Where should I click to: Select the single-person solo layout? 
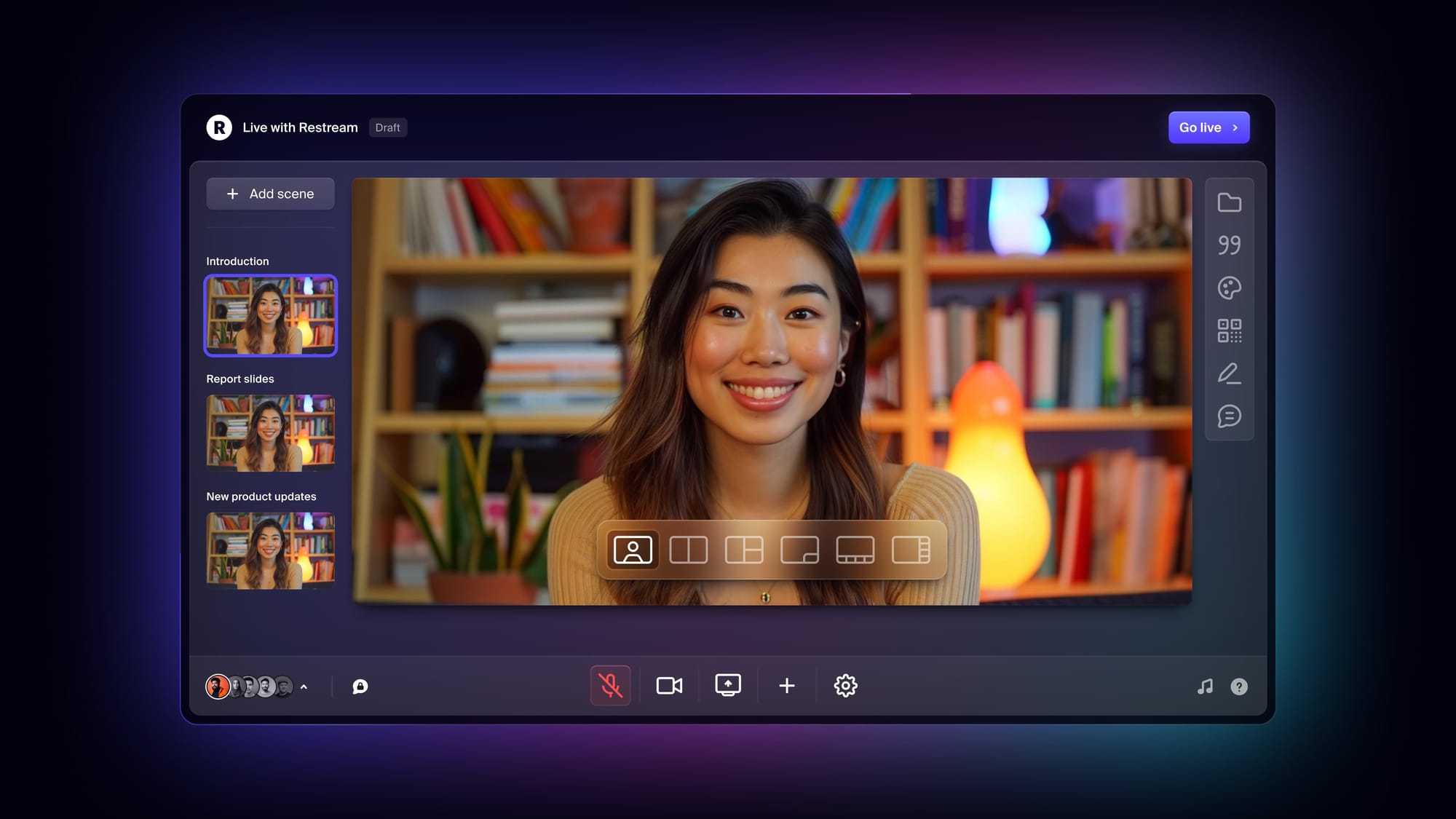click(x=633, y=550)
